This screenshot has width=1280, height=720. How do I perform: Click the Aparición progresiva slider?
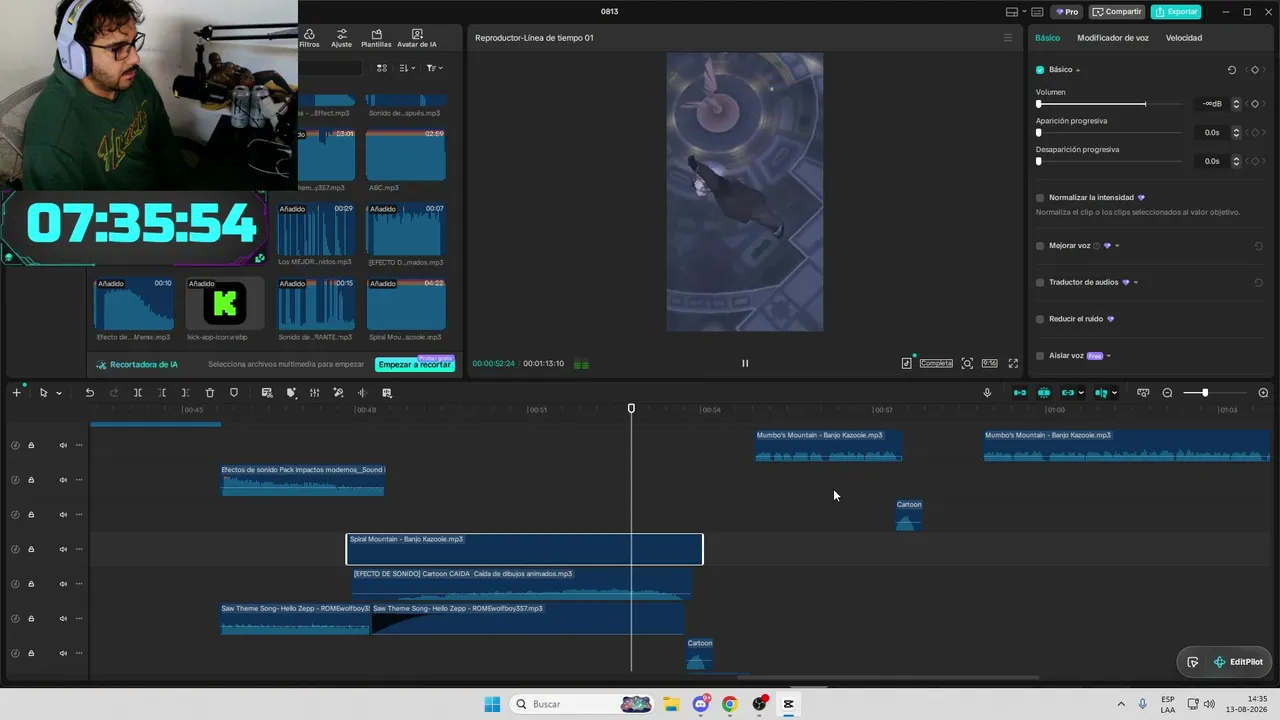click(x=1109, y=133)
